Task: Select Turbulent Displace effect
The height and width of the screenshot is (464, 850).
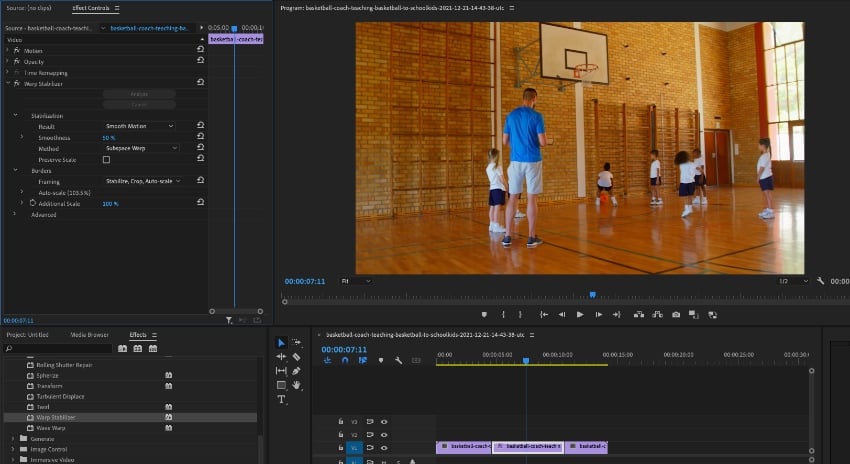Action: point(60,396)
